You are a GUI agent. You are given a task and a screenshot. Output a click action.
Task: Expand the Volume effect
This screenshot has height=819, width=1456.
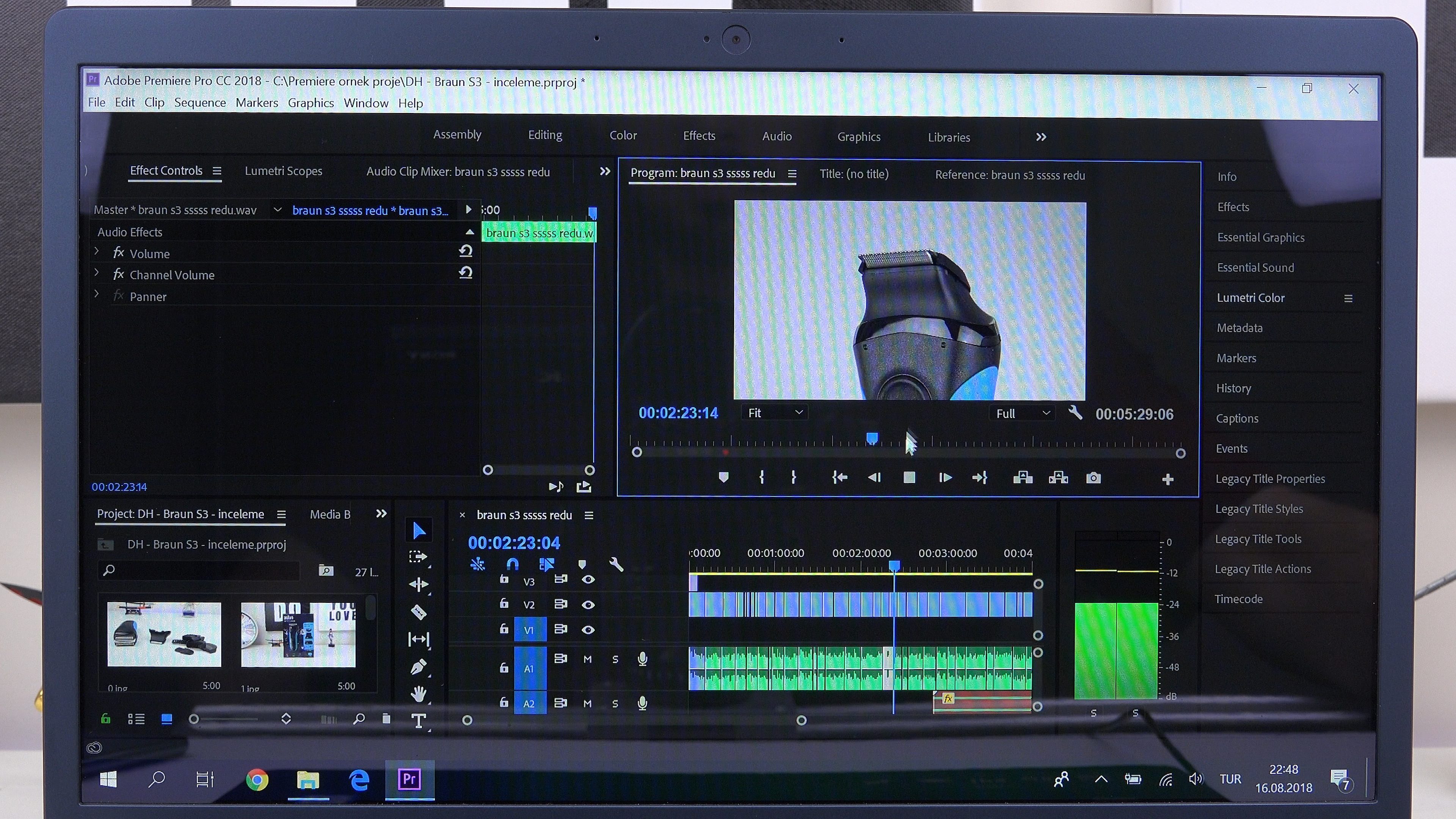click(x=97, y=251)
